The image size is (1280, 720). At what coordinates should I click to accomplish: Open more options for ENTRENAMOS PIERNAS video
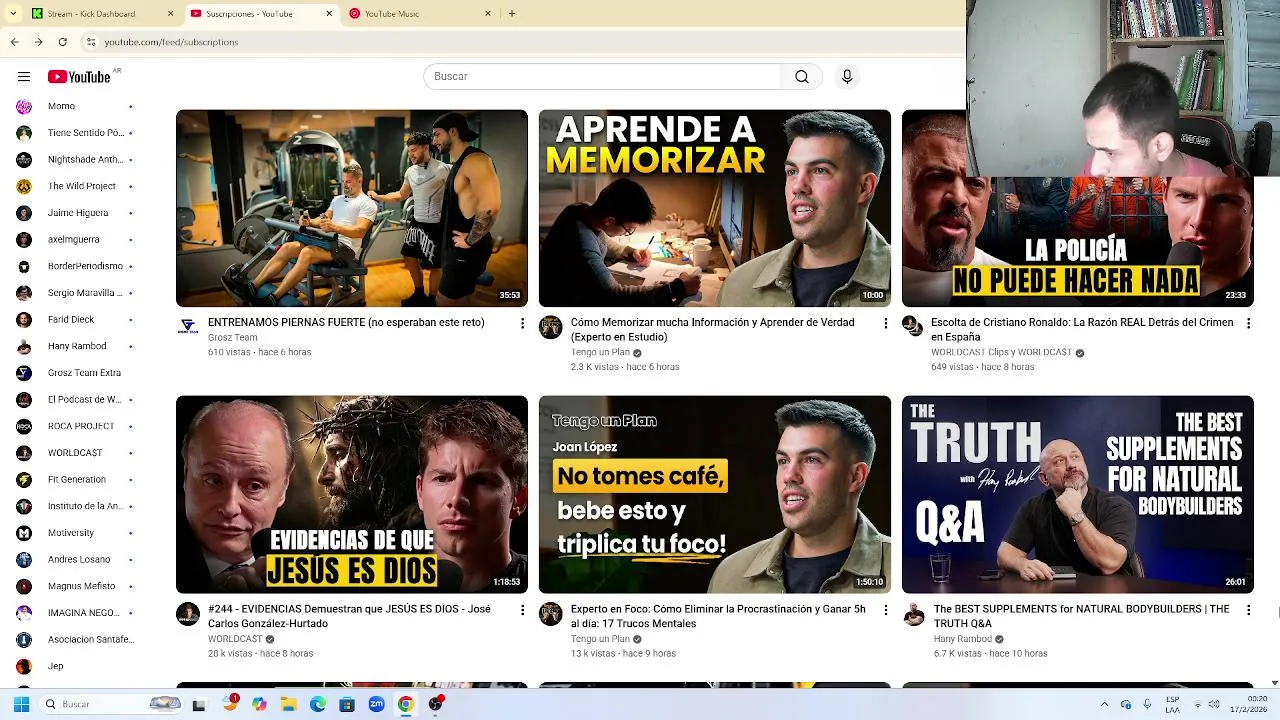click(522, 323)
